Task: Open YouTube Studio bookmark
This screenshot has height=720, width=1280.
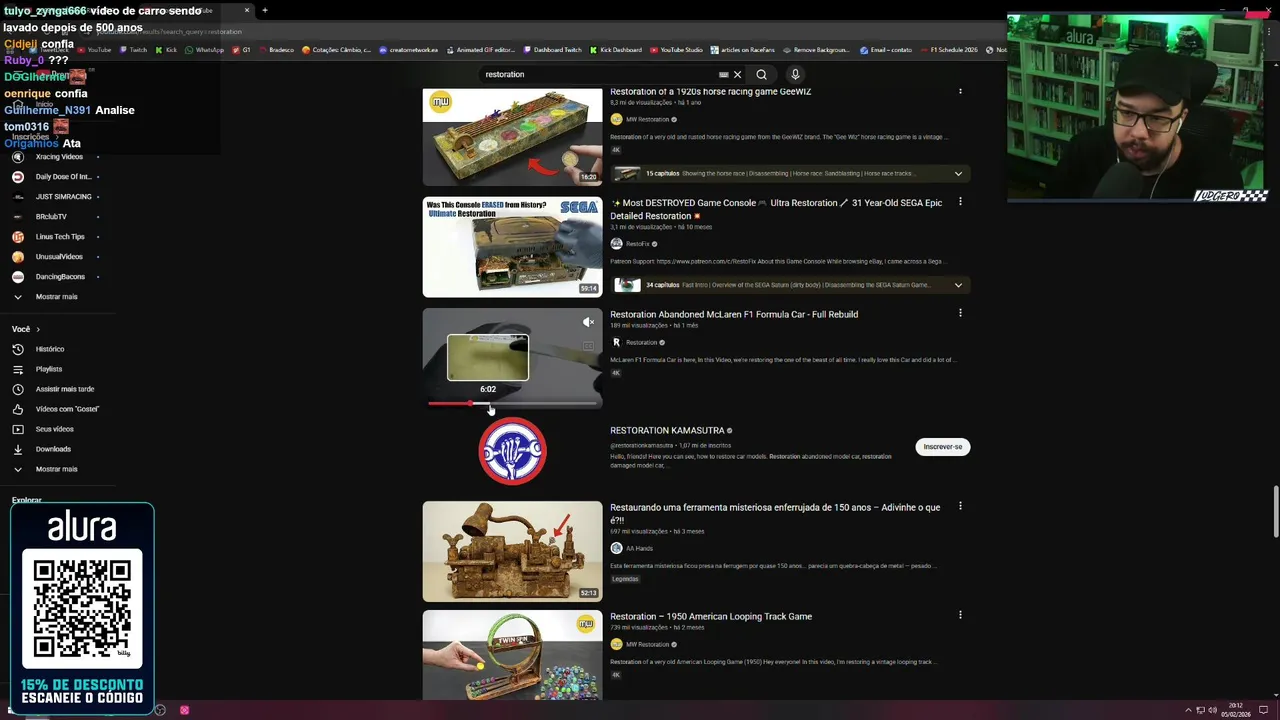Action: tap(676, 50)
